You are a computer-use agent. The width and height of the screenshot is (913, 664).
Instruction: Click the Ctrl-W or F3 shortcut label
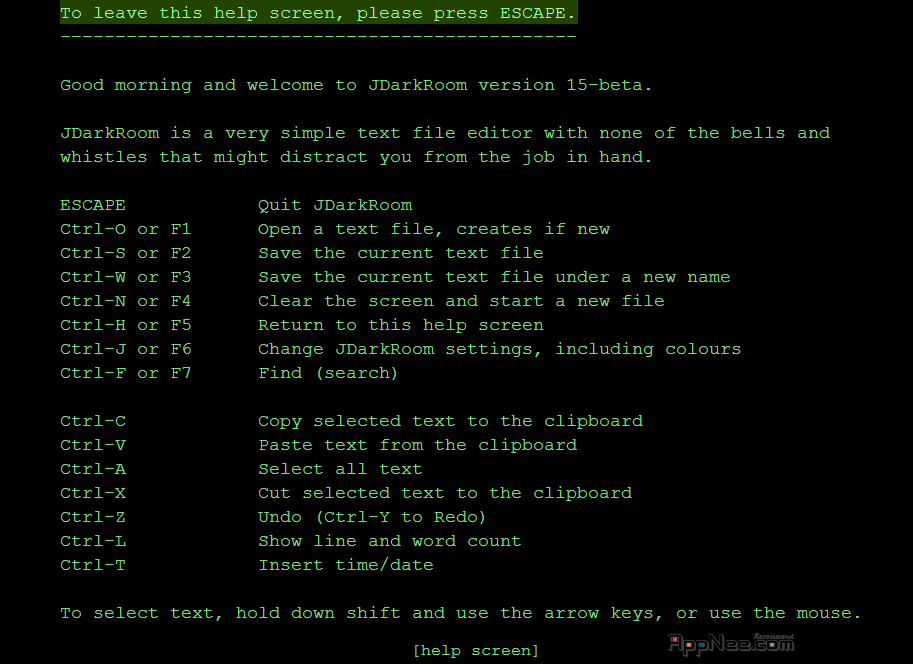pyautogui.click(x=125, y=277)
